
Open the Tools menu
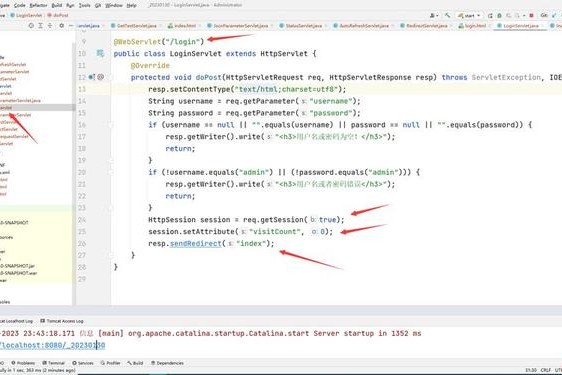coord(85,5)
